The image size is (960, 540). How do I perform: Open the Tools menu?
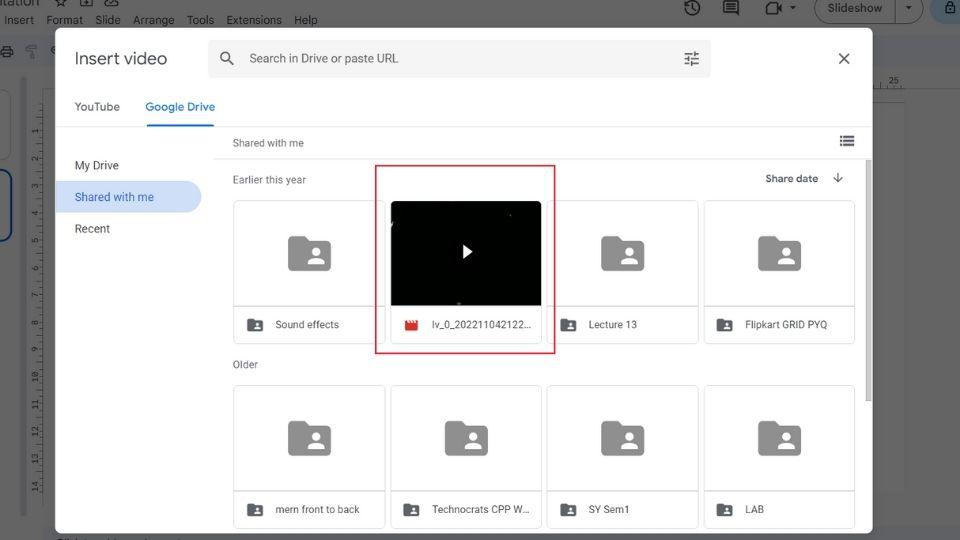pyautogui.click(x=200, y=20)
